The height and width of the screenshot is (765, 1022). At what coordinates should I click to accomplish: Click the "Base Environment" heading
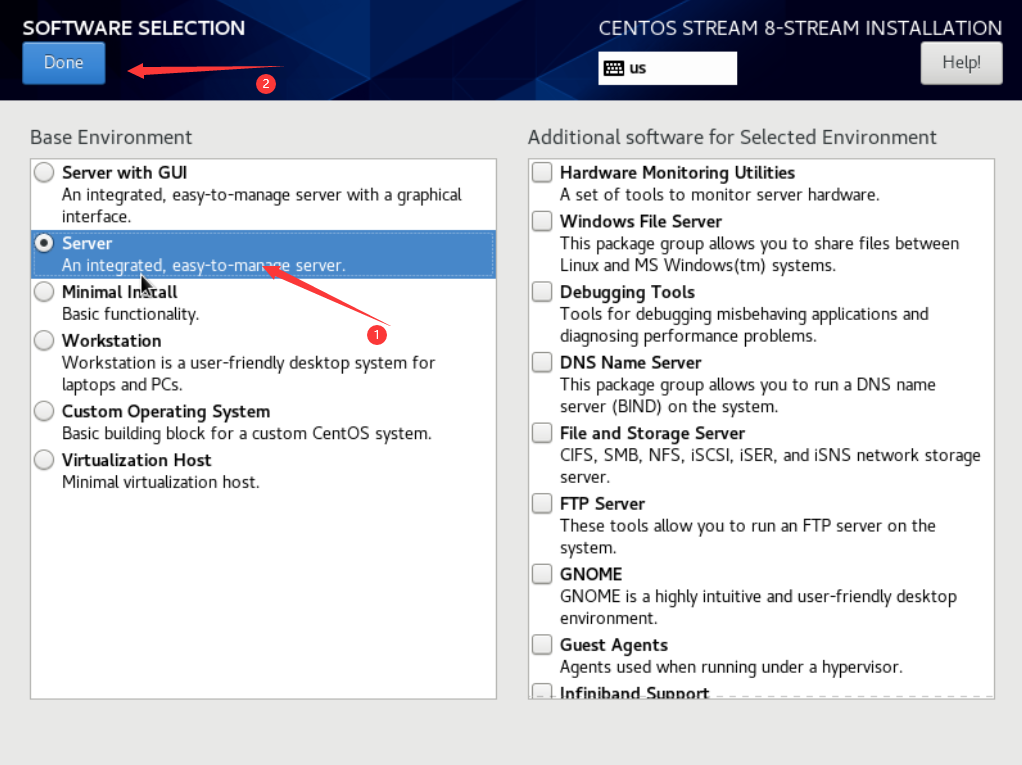tap(111, 137)
